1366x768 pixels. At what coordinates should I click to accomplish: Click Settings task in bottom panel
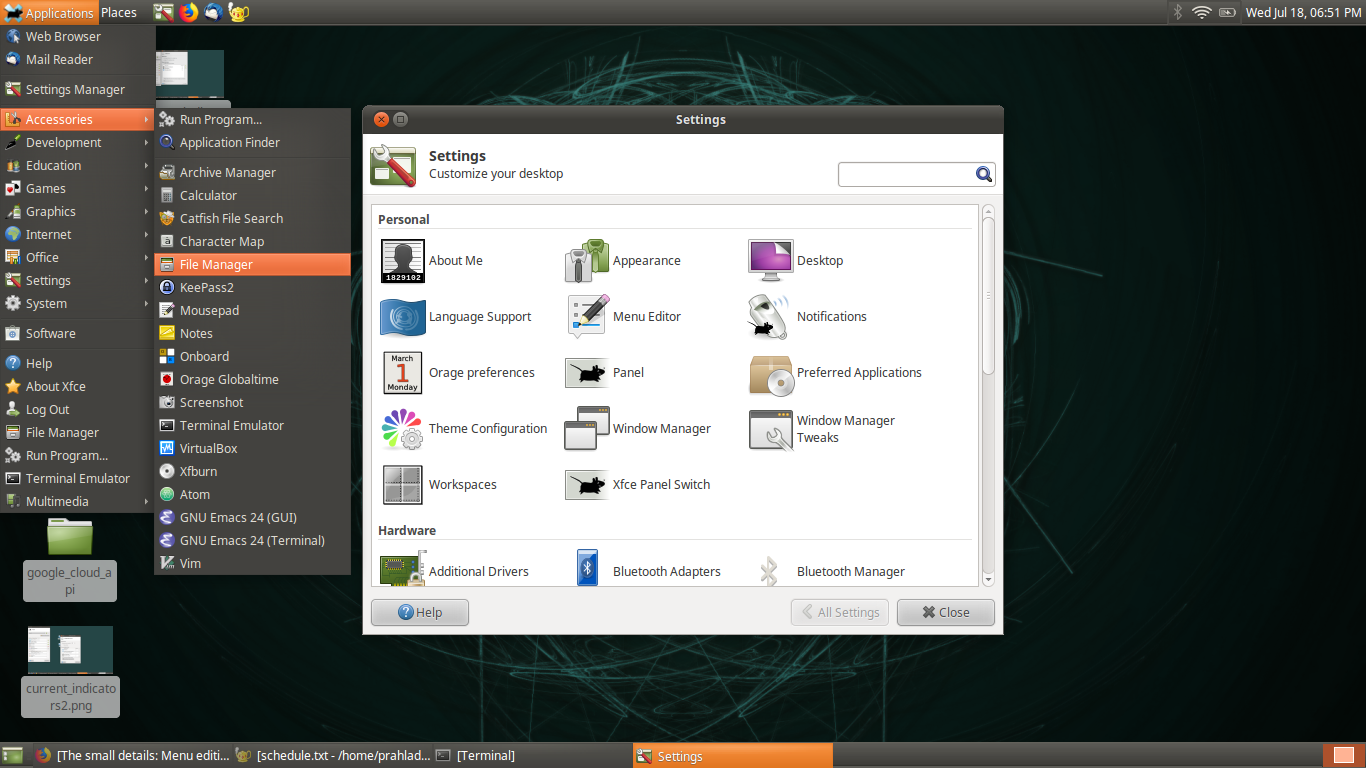click(x=732, y=755)
